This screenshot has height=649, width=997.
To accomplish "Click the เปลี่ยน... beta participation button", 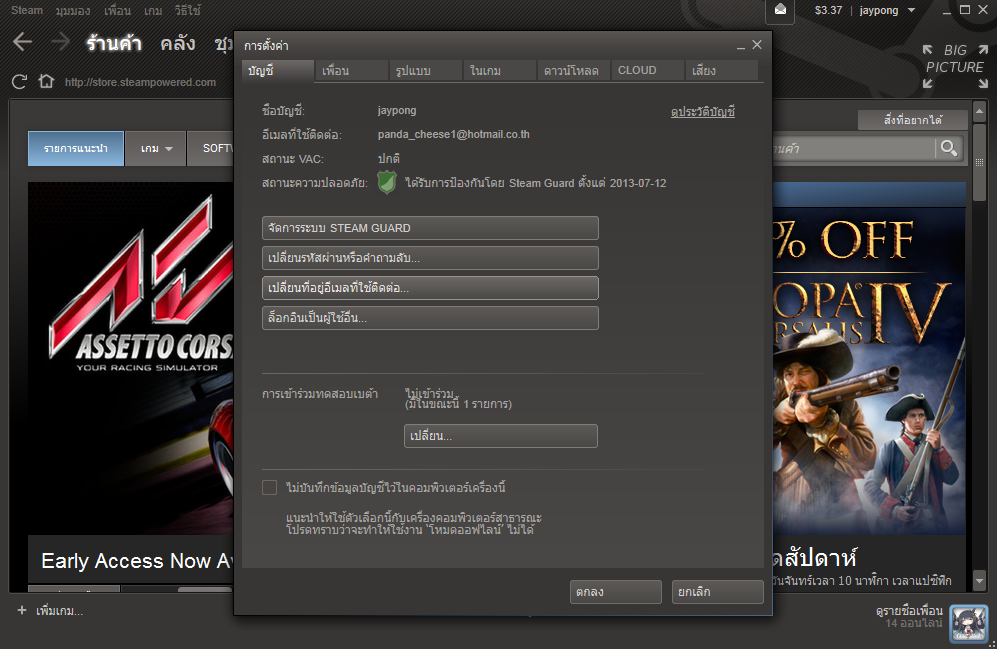I will [500, 435].
